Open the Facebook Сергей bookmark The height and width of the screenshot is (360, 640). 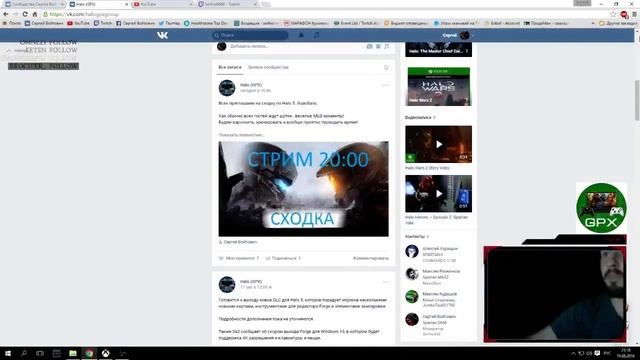click(x=136, y=23)
